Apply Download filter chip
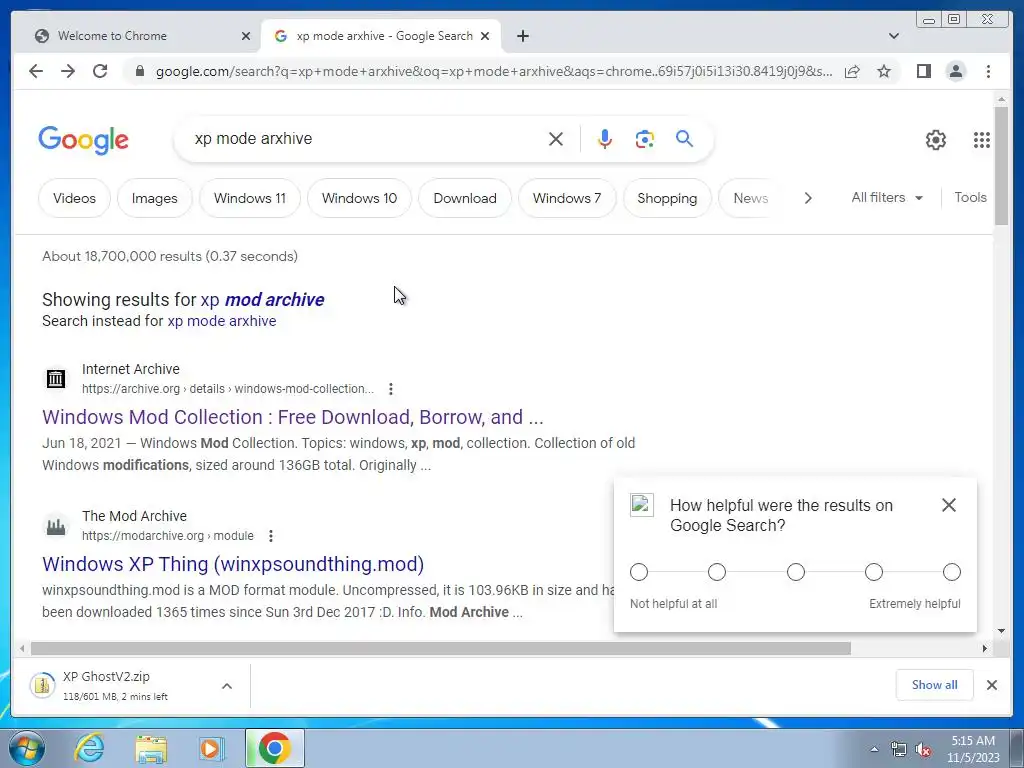 click(x=465, y=198)
